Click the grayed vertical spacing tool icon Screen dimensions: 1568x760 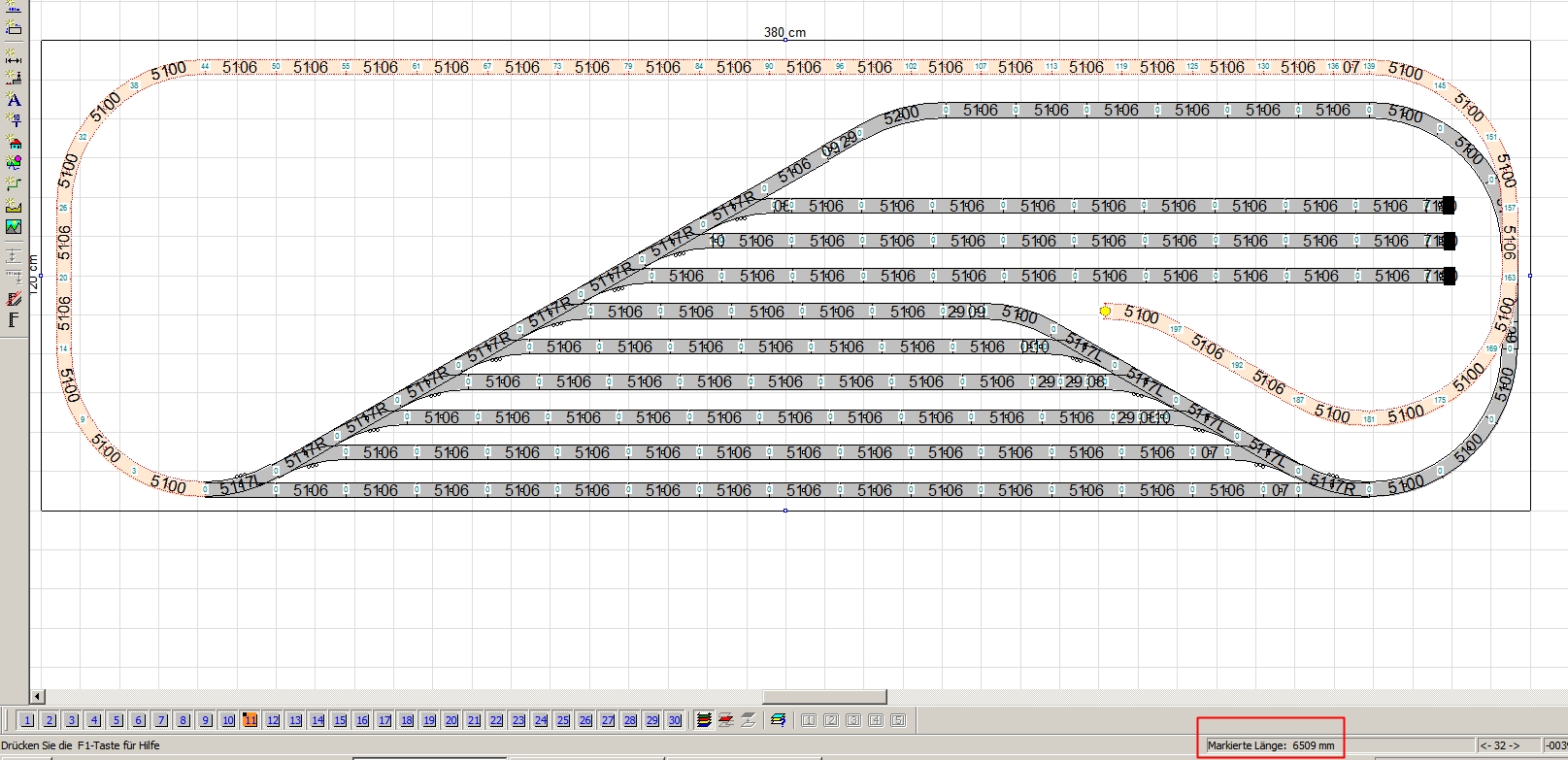point(14,255)
